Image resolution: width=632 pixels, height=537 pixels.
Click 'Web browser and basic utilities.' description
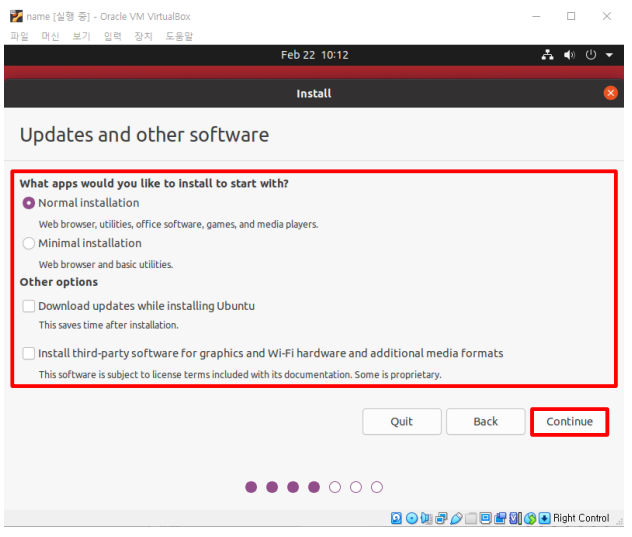(106, 264)
